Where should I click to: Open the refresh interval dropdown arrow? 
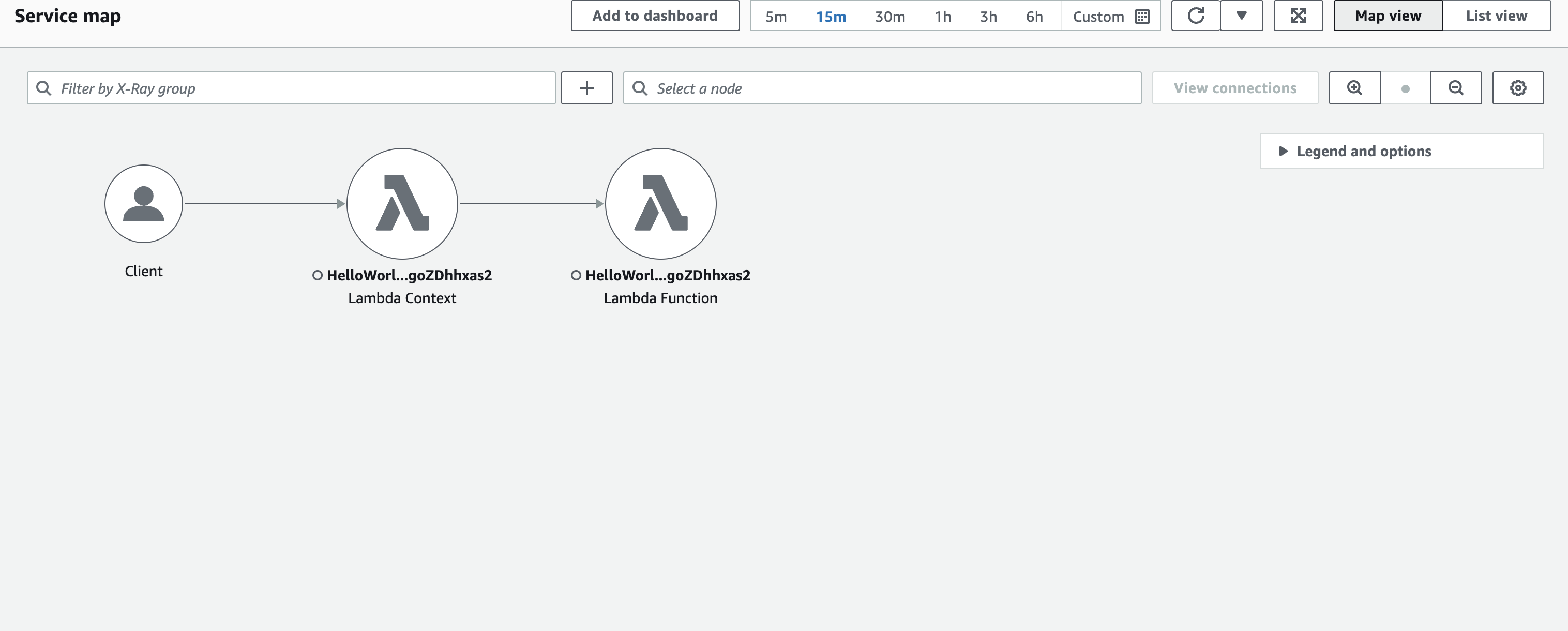(1241, 16)
